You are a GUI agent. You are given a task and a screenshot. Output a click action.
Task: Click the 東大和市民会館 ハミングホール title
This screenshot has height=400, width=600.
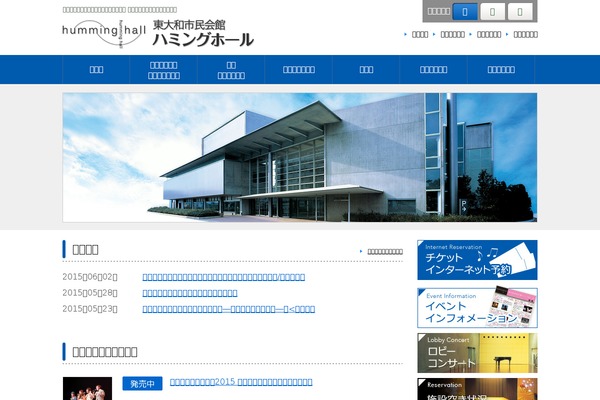[x=203, y=33]
